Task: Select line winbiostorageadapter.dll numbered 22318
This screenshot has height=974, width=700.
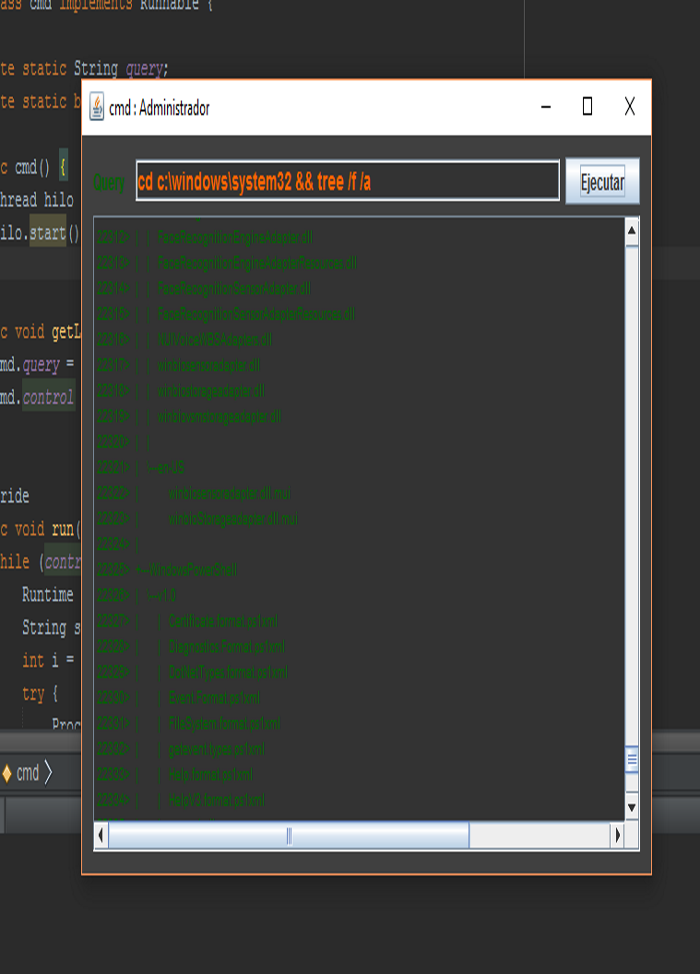Action: point(211,391)
